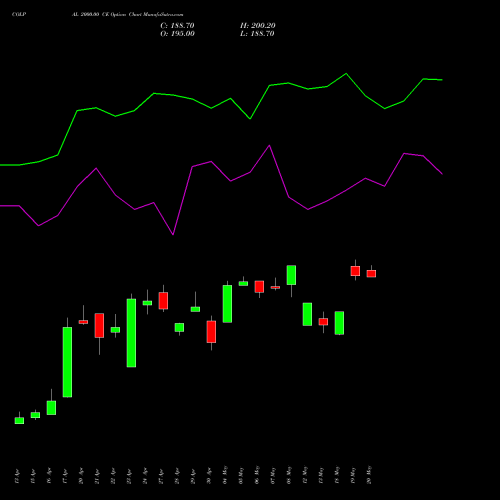Viewport: 500px width, 500px height.
Task: Click the green candle on 04 May
Action: (x=227, y=304)
